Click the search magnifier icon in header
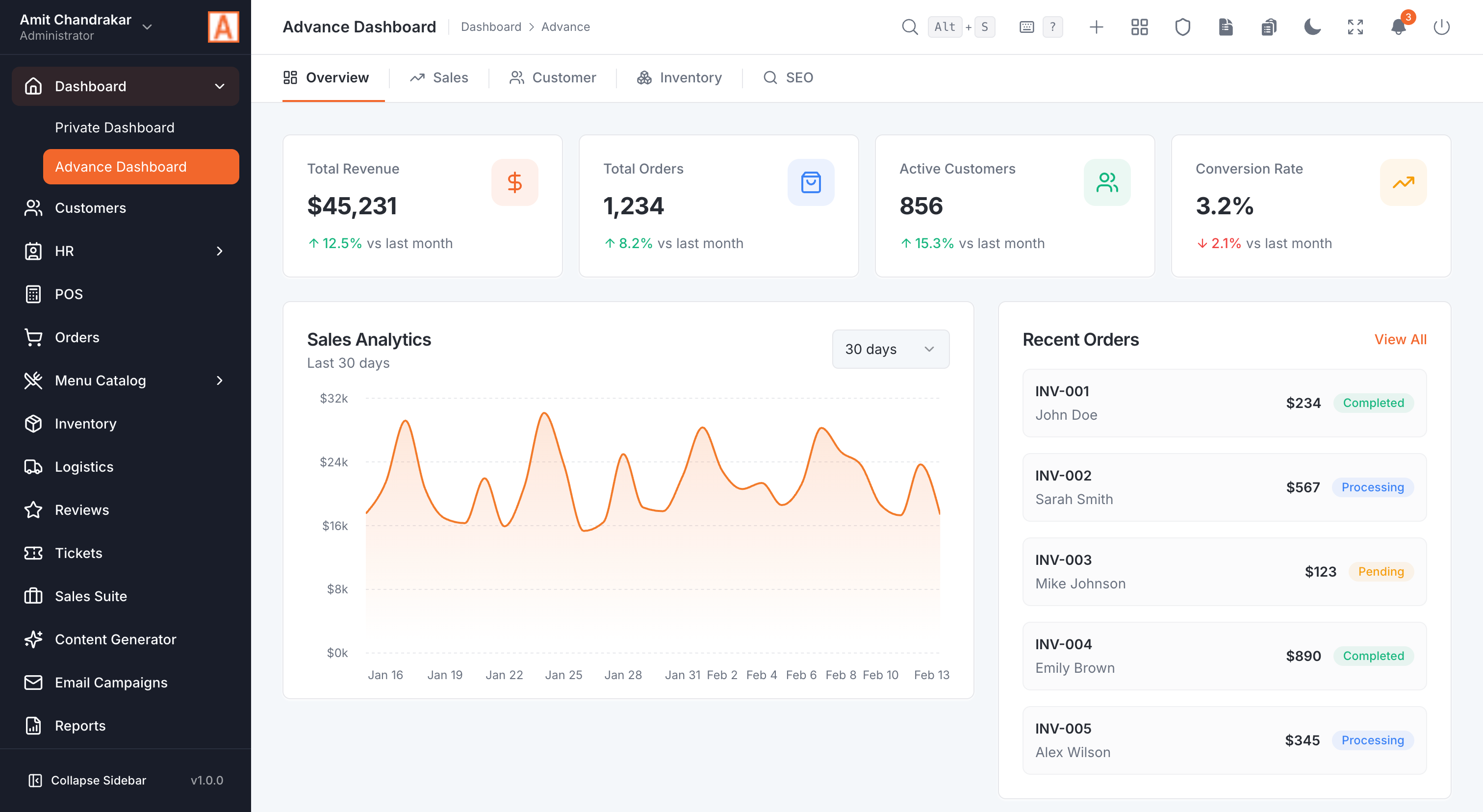1483x812 pixels. (x=910, y=27)
